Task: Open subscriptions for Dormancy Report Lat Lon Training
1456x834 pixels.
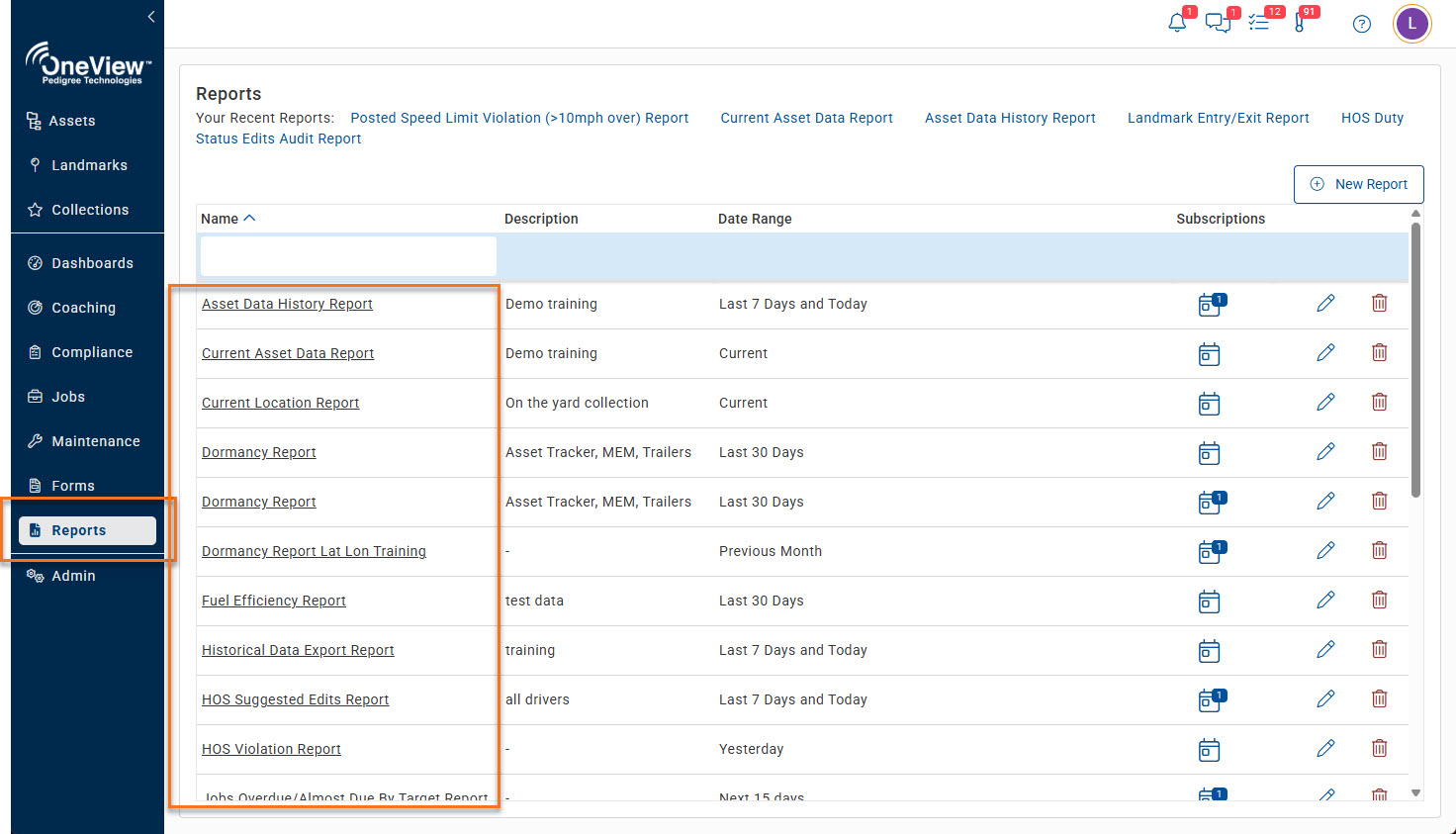Action: pyautogui.click(x=1210, y=552)
